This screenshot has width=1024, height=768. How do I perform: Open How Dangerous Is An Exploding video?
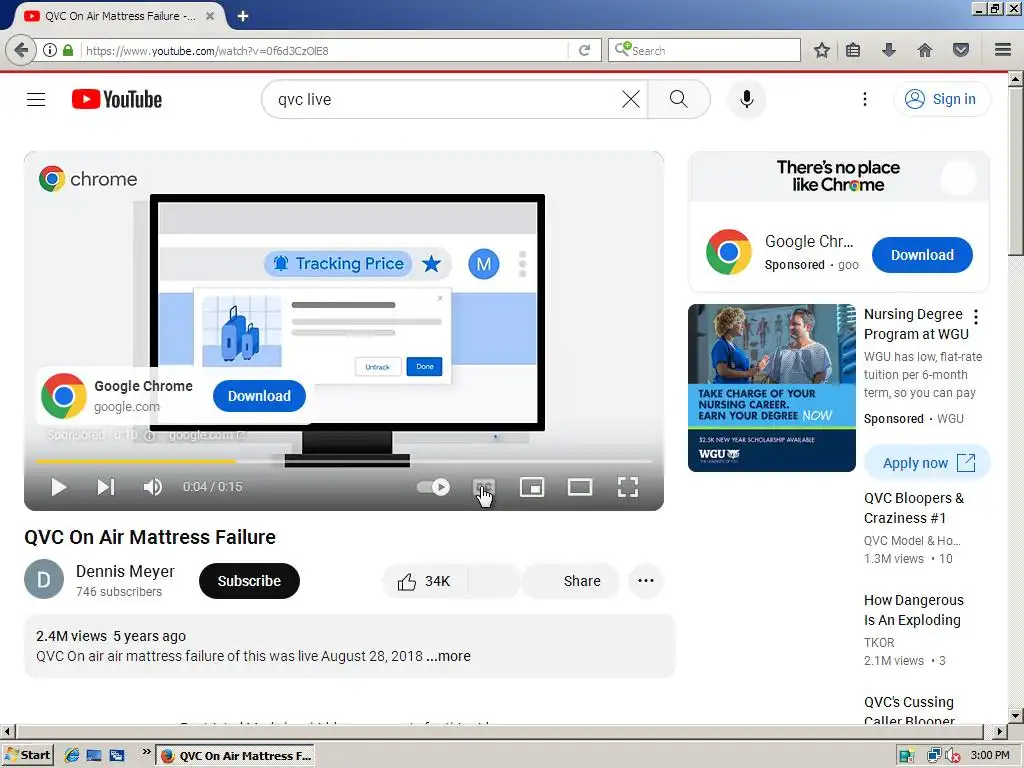[x=914, y=610]
